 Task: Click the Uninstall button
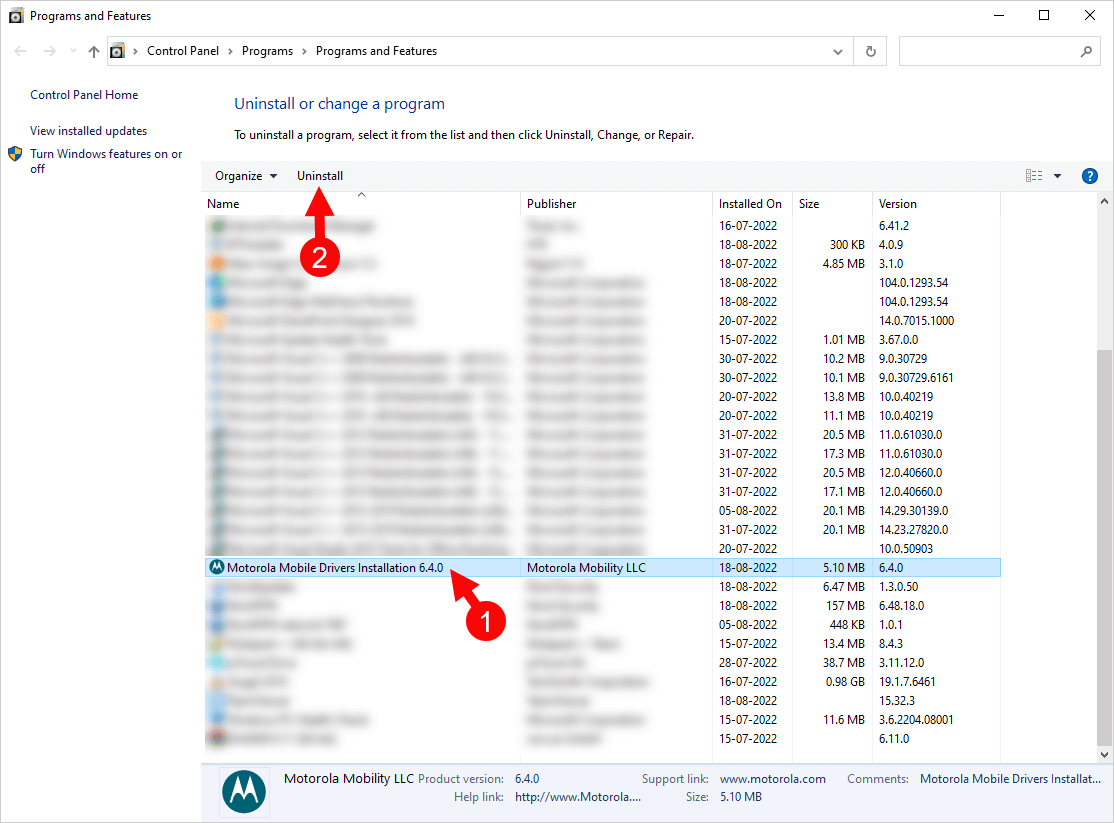coord(320,175)
